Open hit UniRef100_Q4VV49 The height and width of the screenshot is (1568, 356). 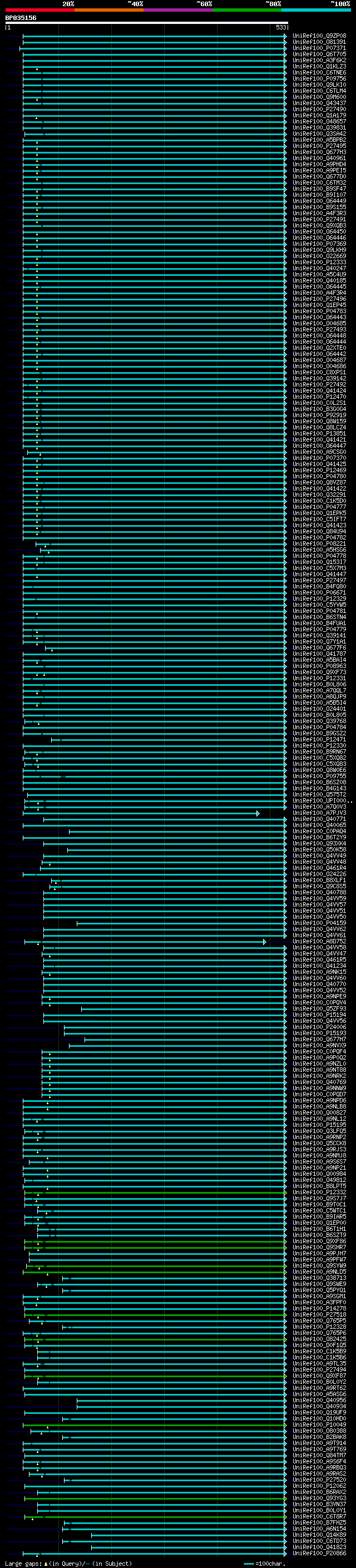click(x=319, y=855)
